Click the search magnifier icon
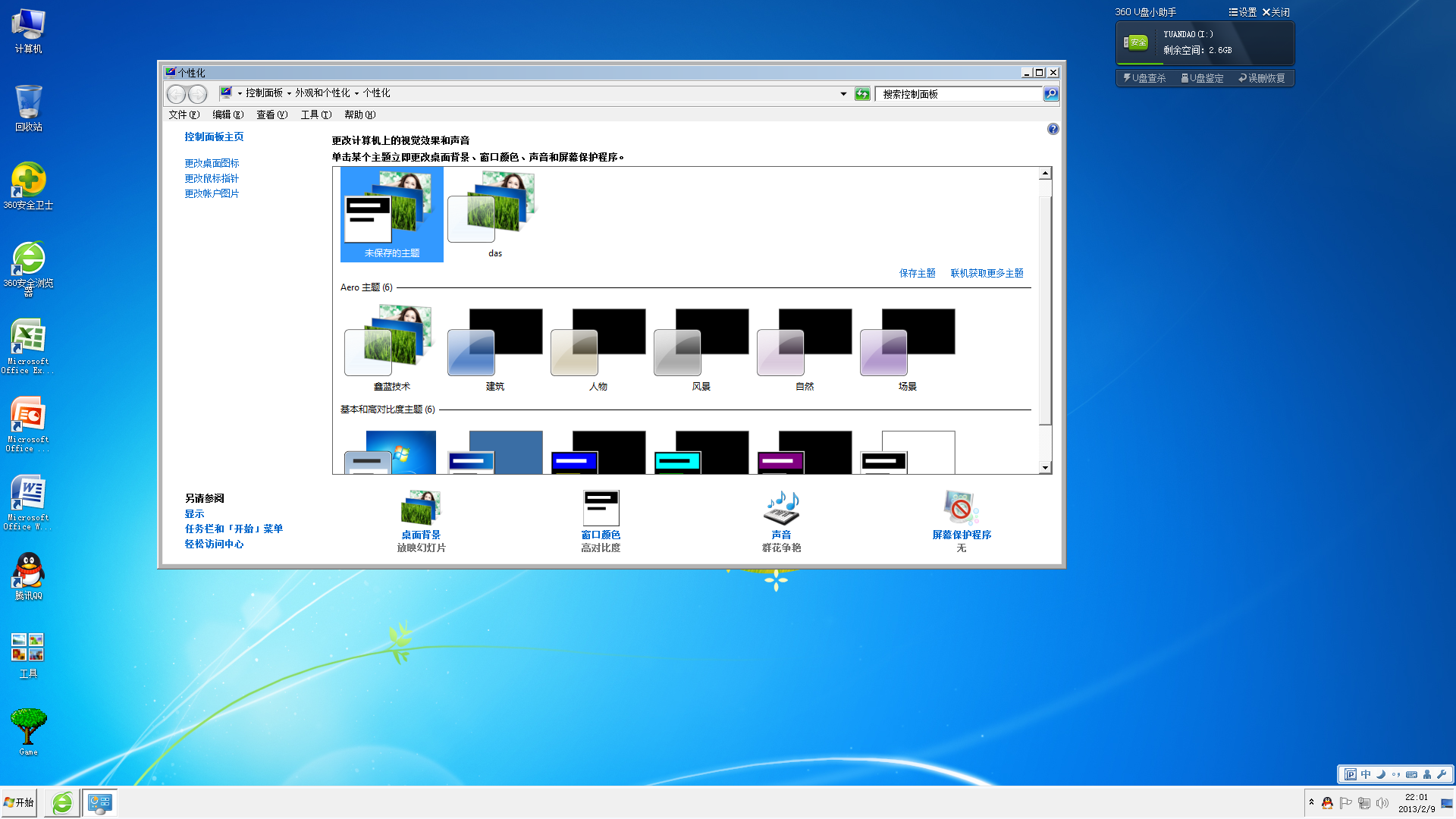Viewport: 1456px width, 819px height. (1051, 93)
